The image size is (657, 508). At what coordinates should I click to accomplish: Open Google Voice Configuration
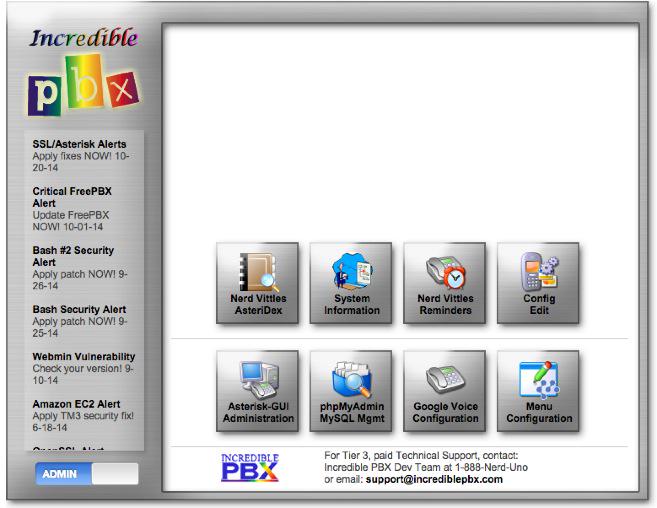(445, 391)
